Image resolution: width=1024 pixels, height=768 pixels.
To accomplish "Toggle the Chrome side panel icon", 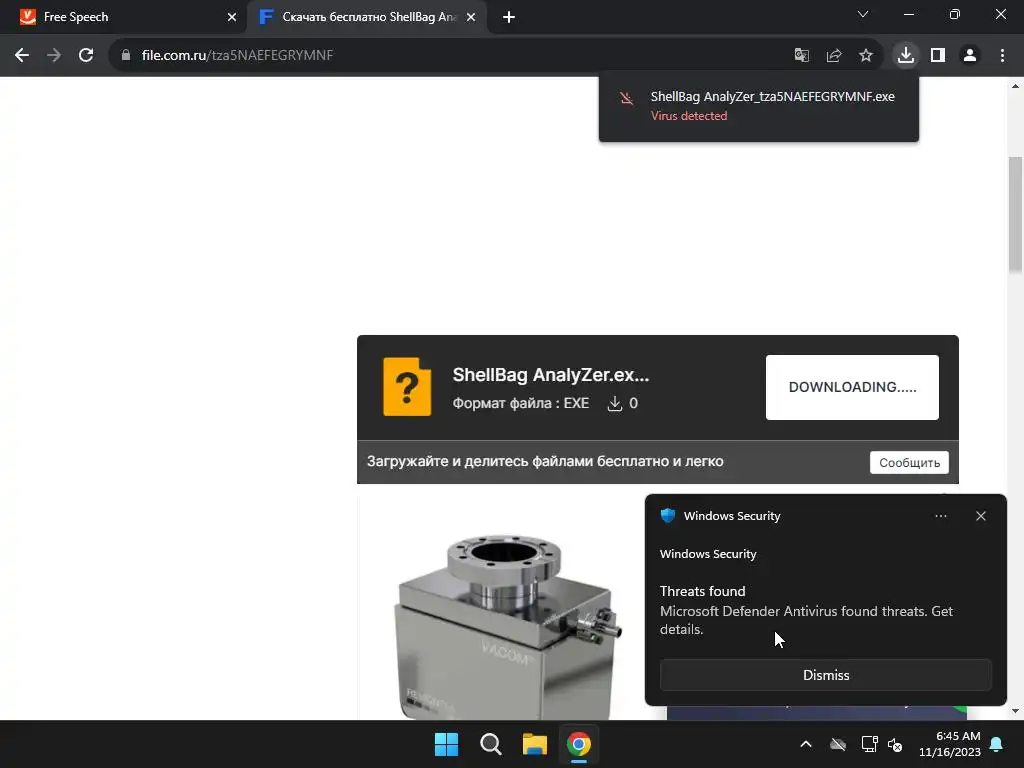I will [x=938, y=56].
